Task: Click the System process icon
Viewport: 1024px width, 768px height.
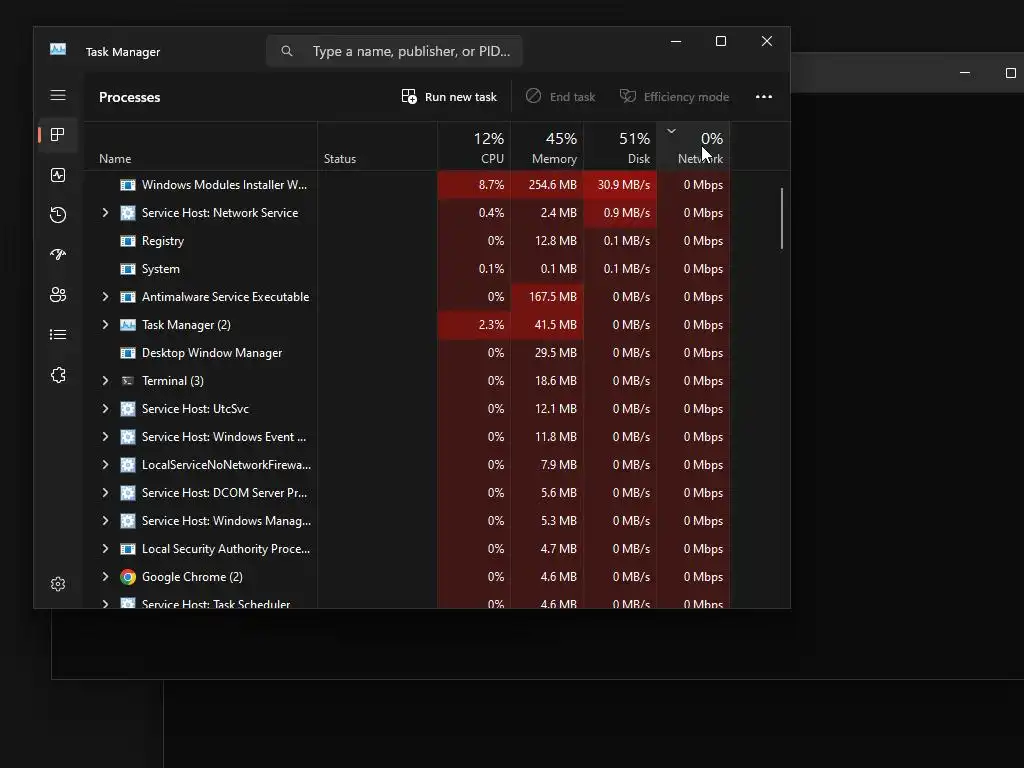Action: click(128, 269)
